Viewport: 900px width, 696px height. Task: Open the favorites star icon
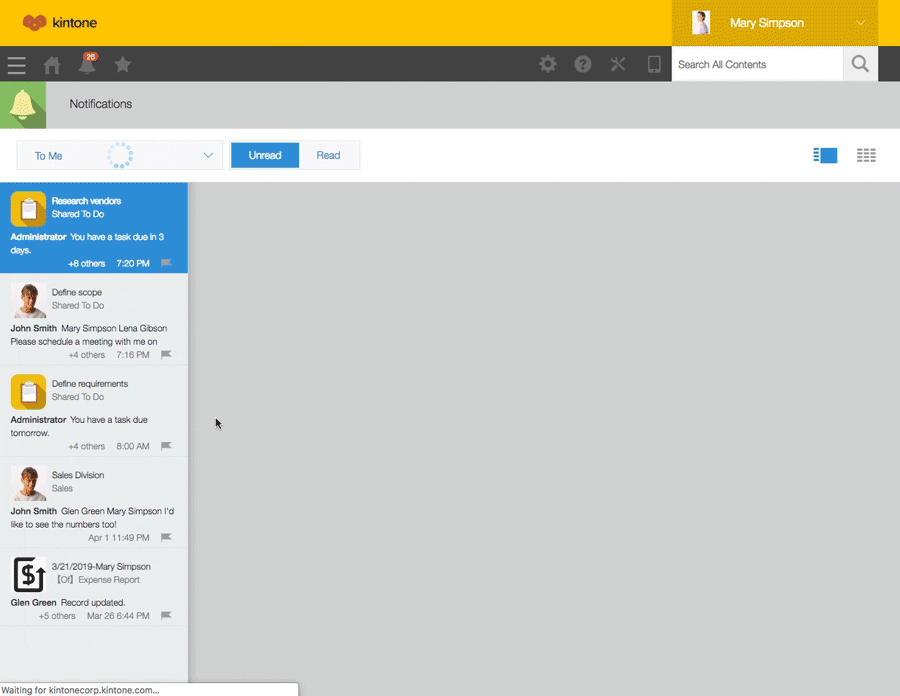pyautogui.click(x=122, y=65)
